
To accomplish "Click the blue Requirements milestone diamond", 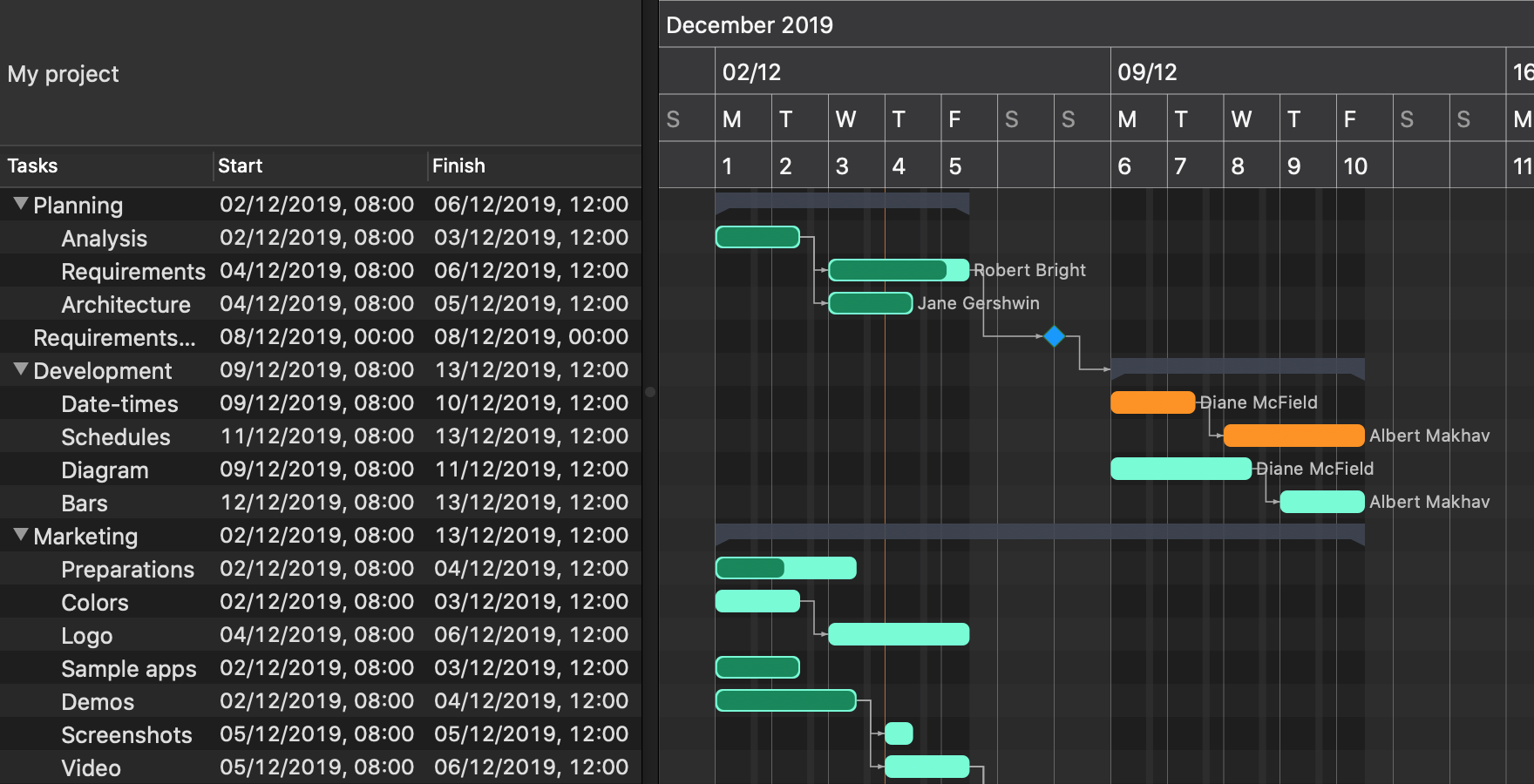I will click(x=1054, y=336).
